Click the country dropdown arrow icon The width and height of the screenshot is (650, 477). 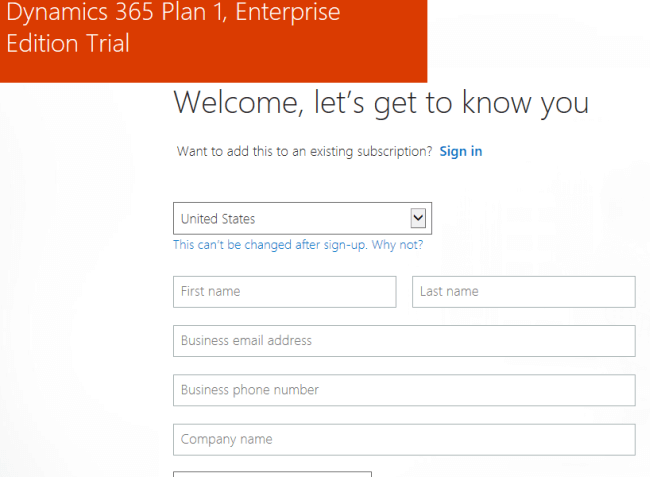[x=420, y=218]
